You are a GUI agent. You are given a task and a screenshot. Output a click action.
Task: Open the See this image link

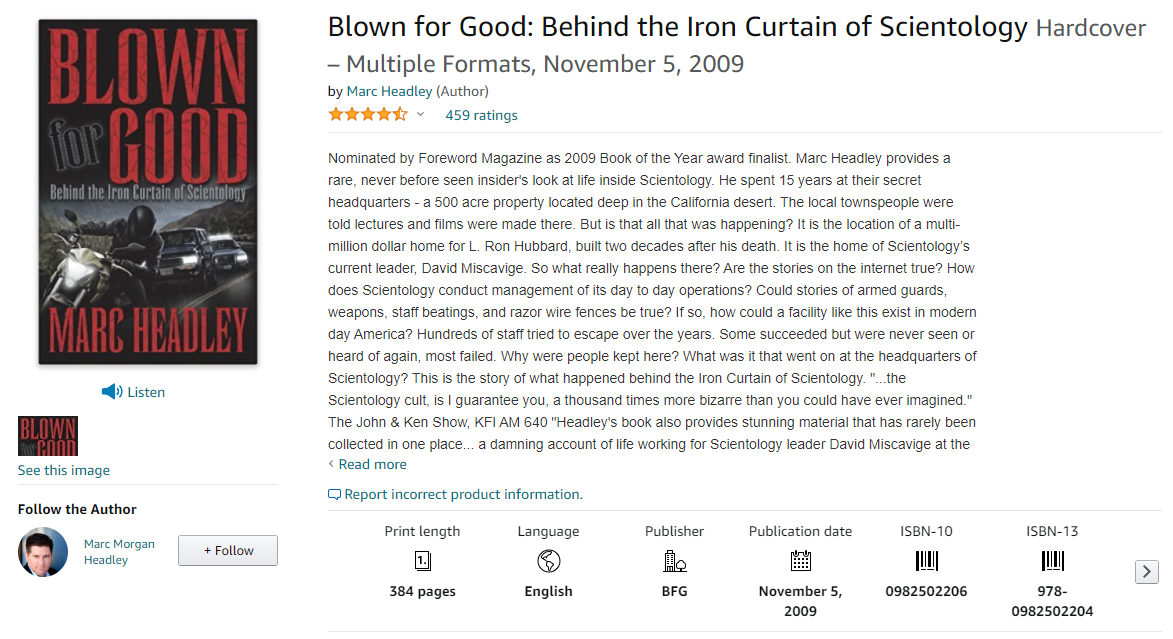[x=64, y=471]
